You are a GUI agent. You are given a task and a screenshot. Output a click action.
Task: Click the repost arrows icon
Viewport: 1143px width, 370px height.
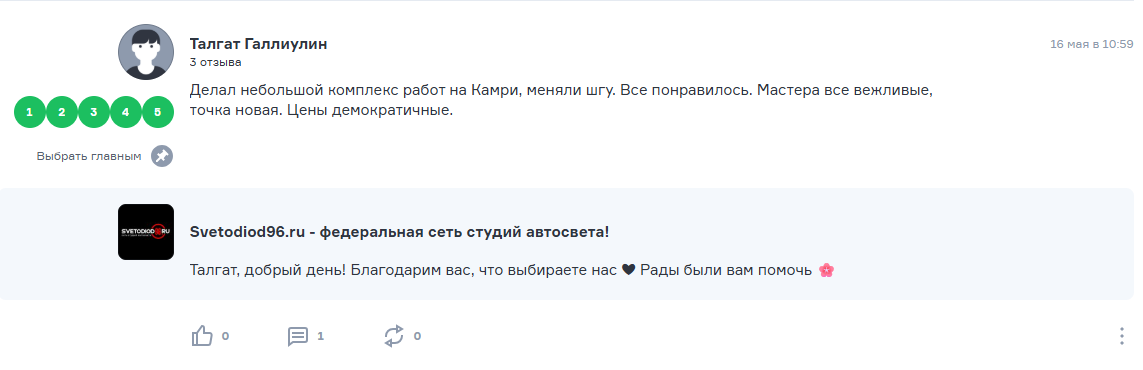click(394, 336)
